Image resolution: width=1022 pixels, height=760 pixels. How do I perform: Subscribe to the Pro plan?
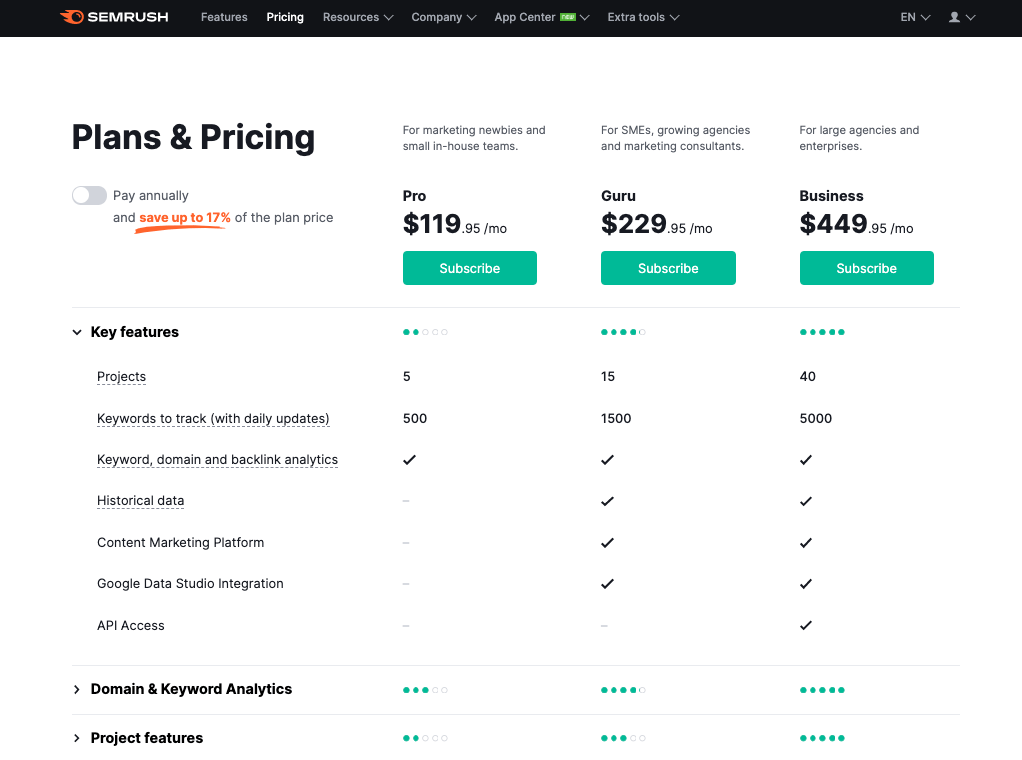point(470,268)
